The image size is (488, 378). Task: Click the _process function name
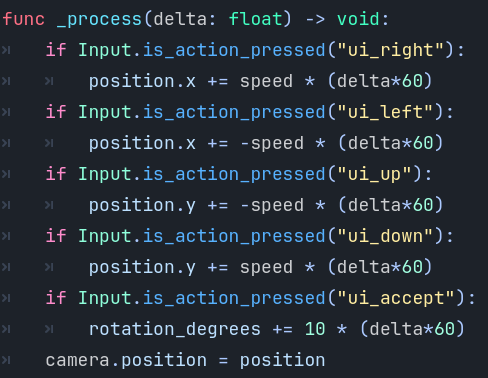(x=99, y=20)
